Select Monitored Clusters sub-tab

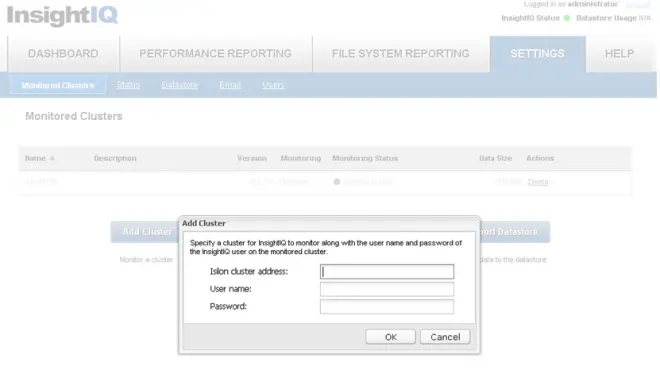(x=58, y=85)
